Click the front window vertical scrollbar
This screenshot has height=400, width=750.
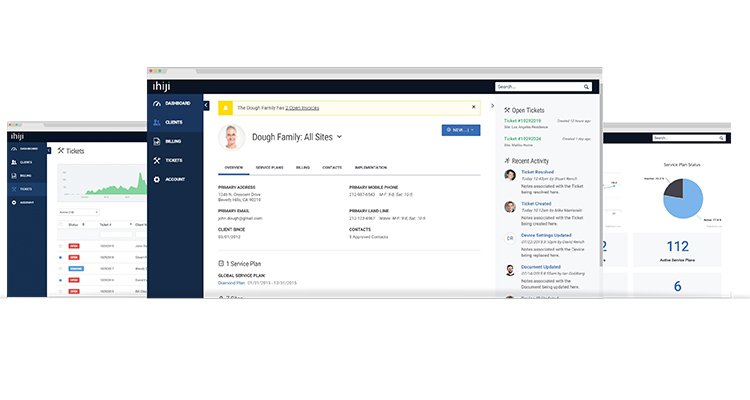pyautogui.click(x=601, y=175)
